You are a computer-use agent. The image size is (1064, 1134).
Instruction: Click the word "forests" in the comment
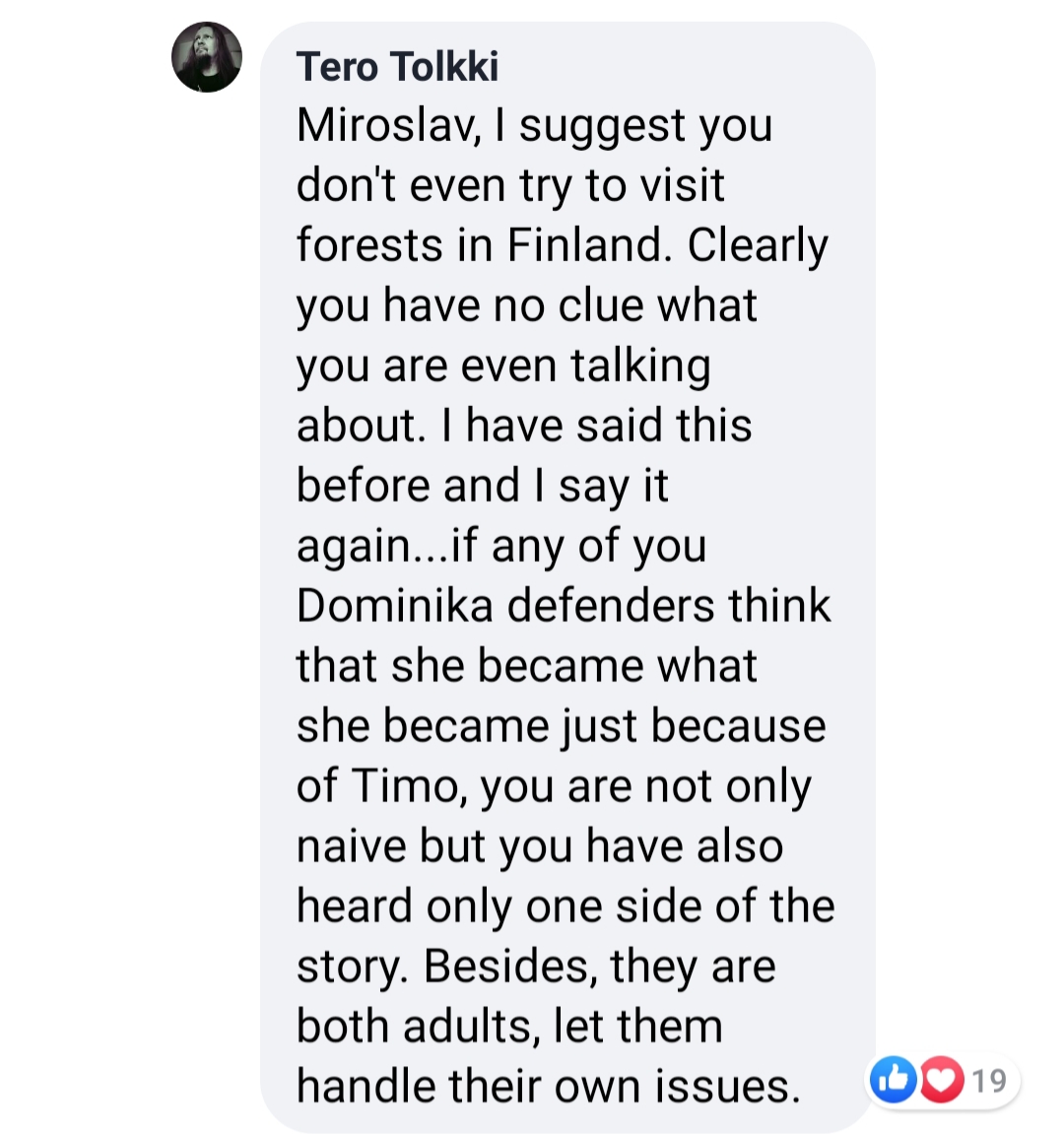[369, 245]
